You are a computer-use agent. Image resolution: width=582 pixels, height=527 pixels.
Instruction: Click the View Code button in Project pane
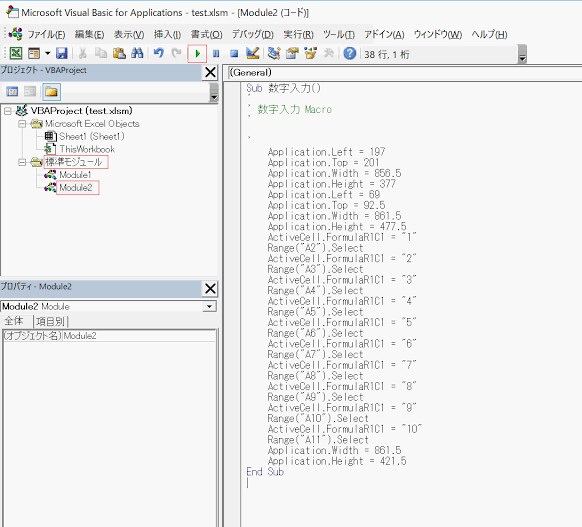(12, 92)
